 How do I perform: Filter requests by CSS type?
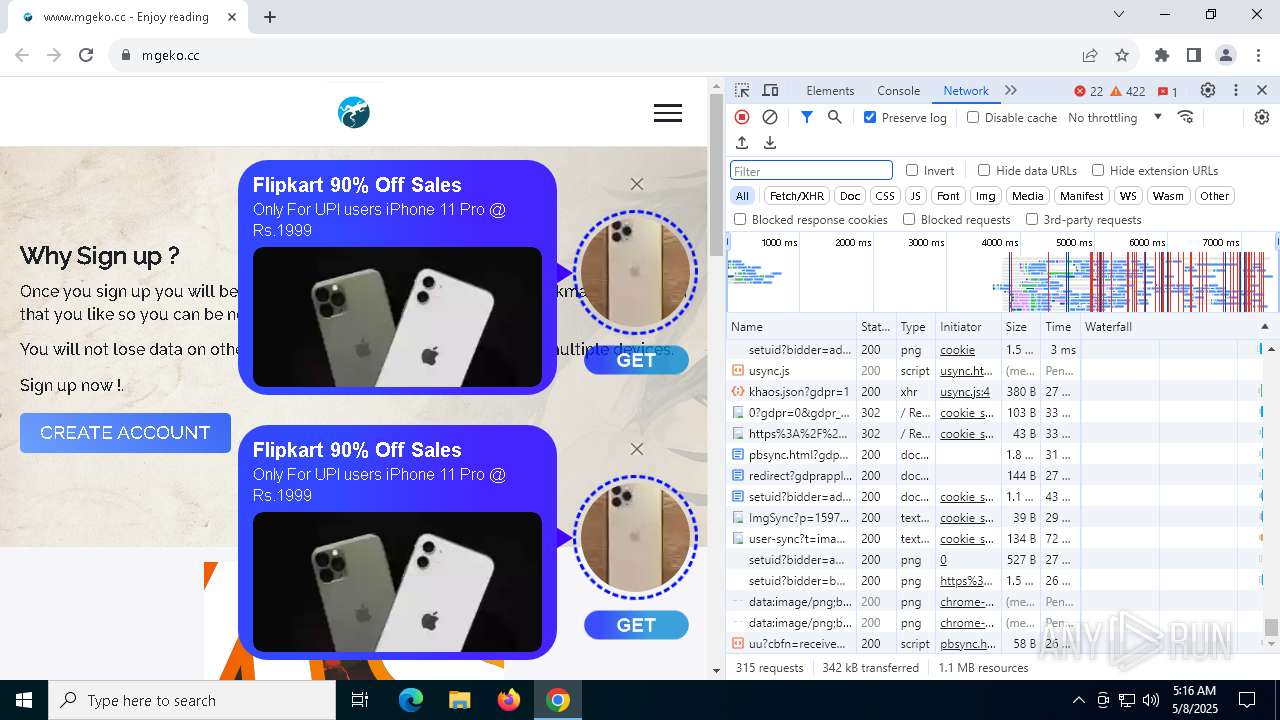tap(885, 196)
